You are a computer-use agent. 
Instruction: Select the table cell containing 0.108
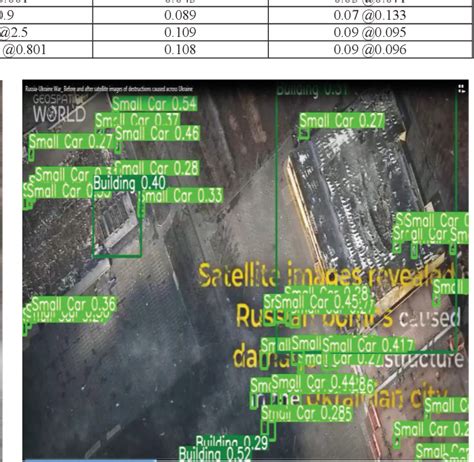tap(180, 49)
